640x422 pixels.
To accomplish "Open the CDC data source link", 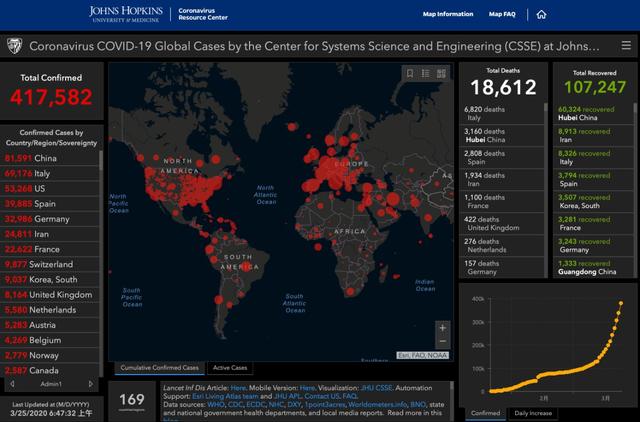I will pos(235,404).
